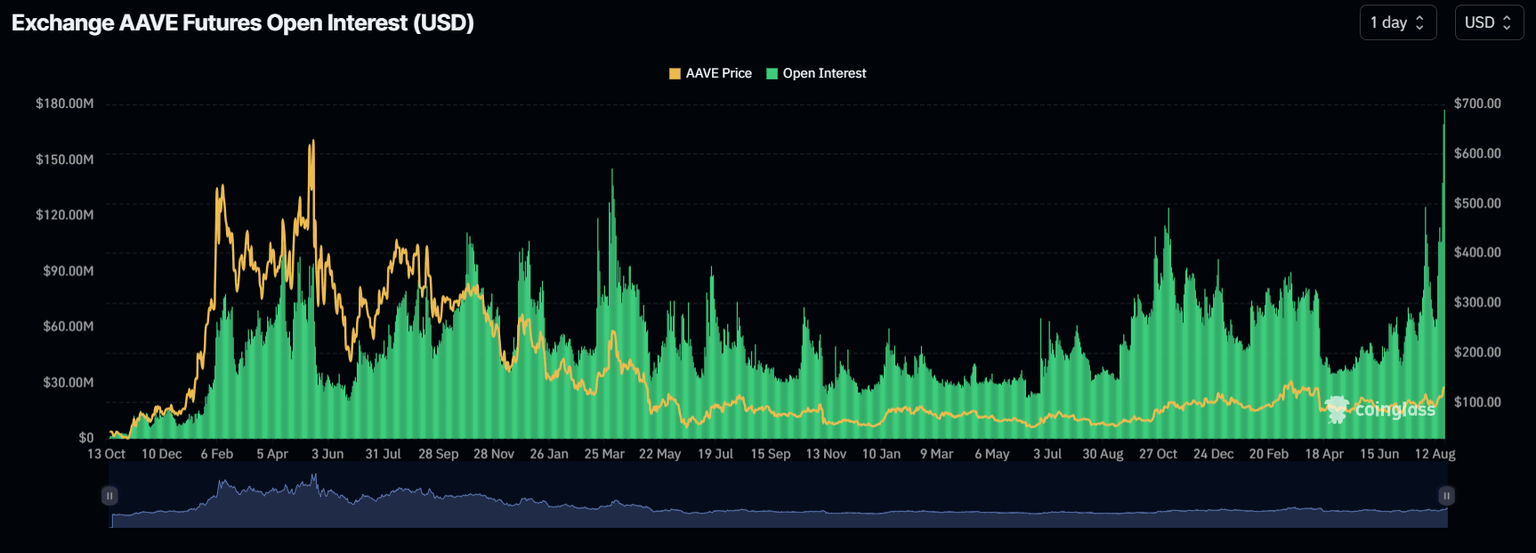Click the green Open Interest legend swatch
This screenshot has height=553, width=1536.
pyautogui.click(x=772, y=73)
